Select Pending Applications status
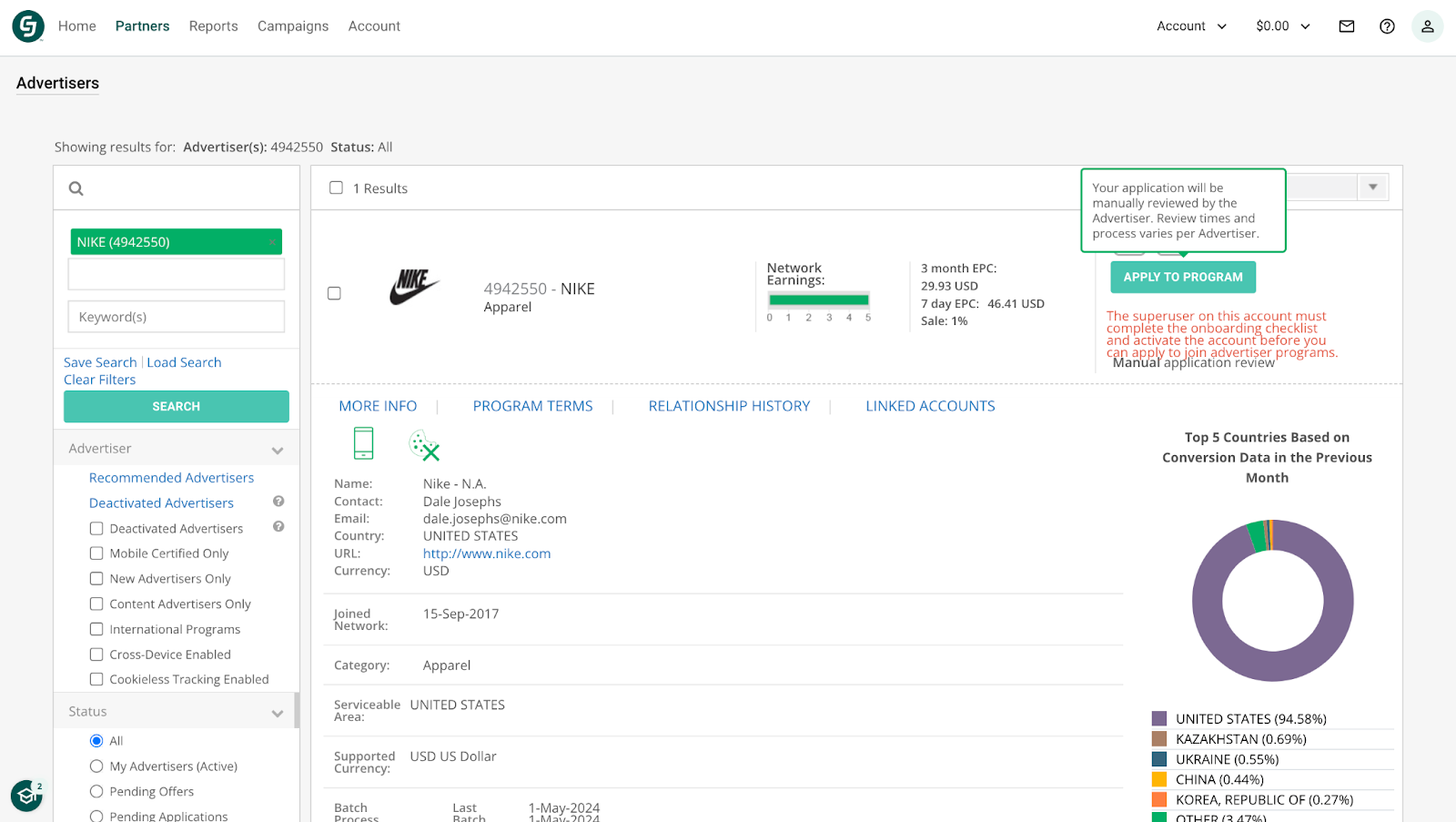1456x822 pixels. [96, 817]
